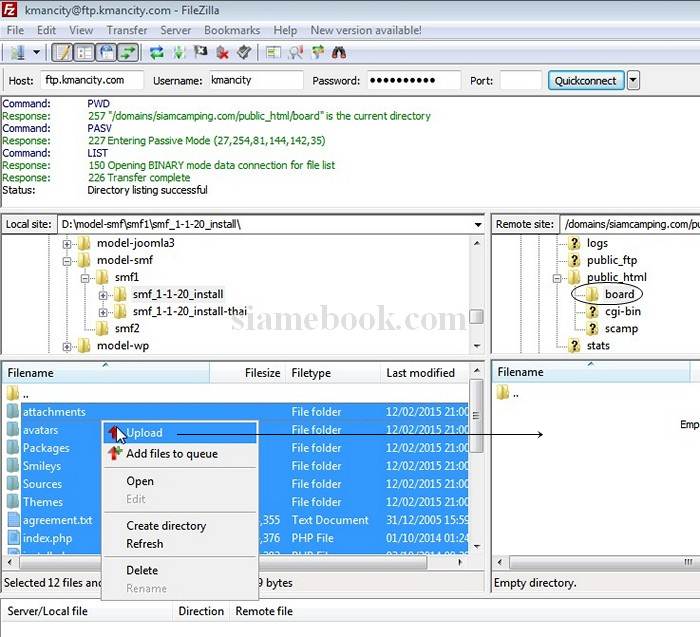Image resolution: width=700 pixels, height=637 pixels.
Task: Toggle the local directory tree display
Action: pos(84,53)
